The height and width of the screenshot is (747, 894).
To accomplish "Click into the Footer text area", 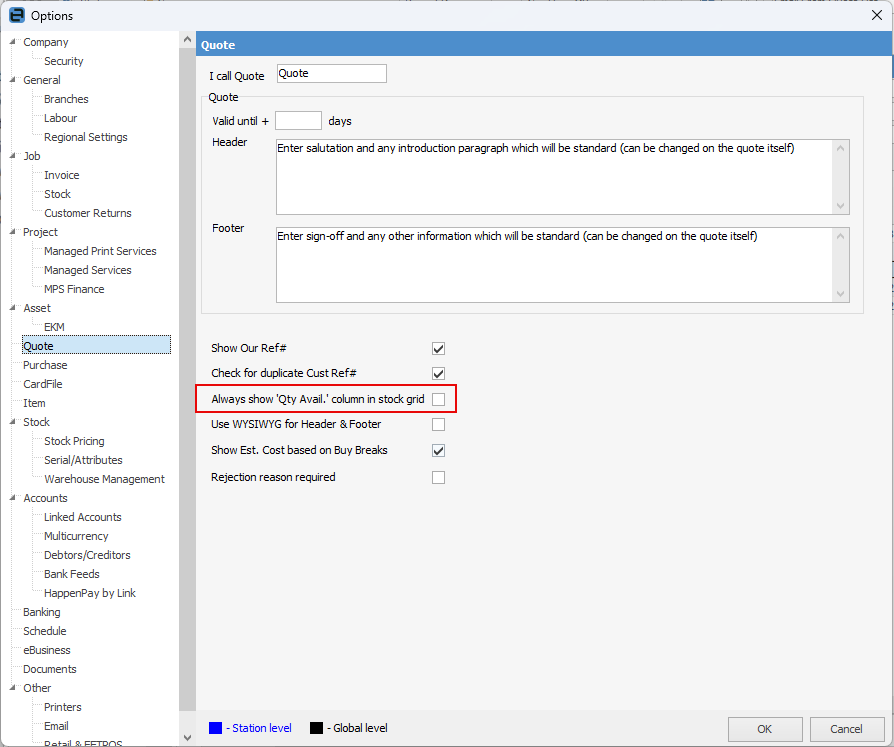I will coord(555,264).
